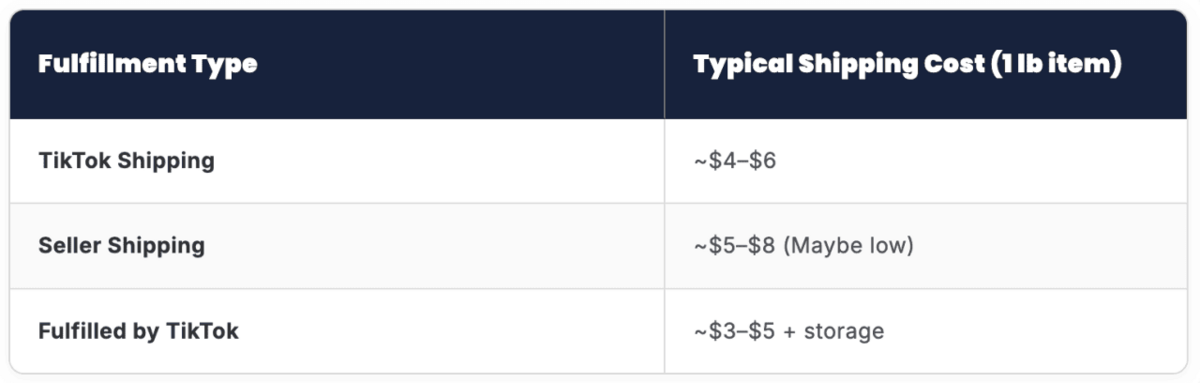Select the TikTok Shipping row label
1200x383 pixels.
pyautogui.click(x=126, y=160)
